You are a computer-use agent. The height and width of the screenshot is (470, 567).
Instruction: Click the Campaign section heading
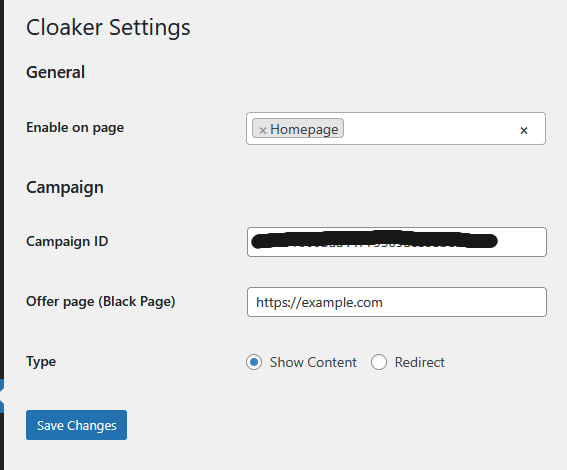click(x=65, y=188)
